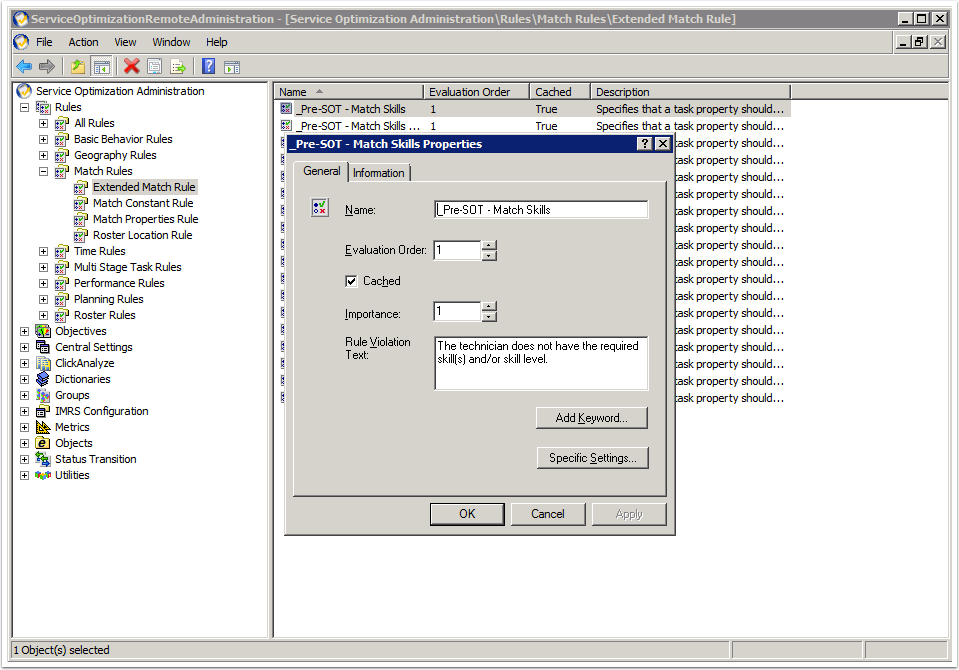Click the Properties toolbar icon
The image size is (959, 670).
[155, 67]
